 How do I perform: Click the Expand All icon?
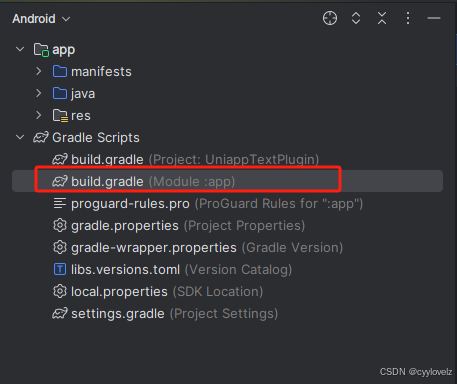[356, 18]
